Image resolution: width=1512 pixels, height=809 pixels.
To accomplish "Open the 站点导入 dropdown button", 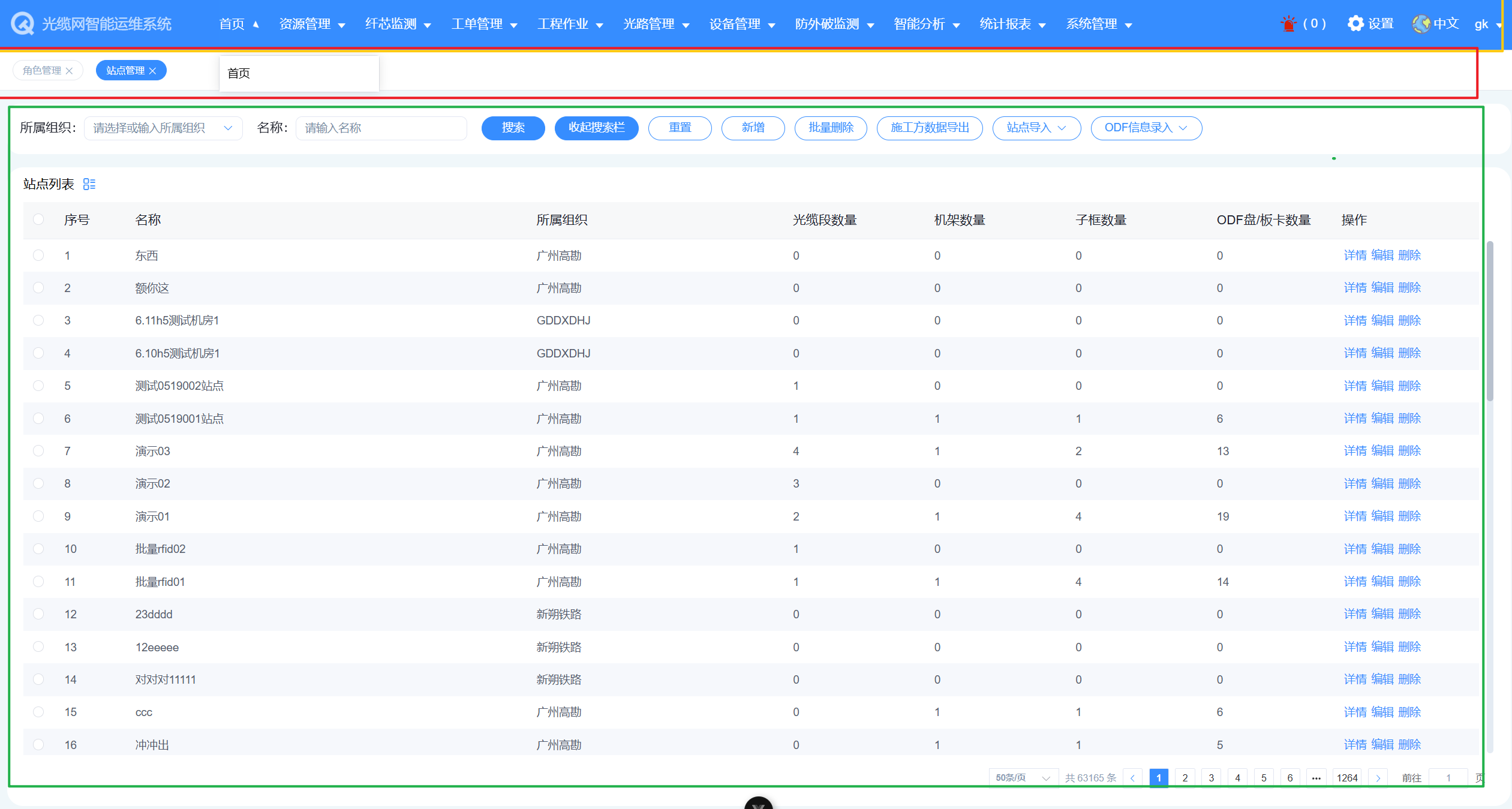I will (1036, 128).
